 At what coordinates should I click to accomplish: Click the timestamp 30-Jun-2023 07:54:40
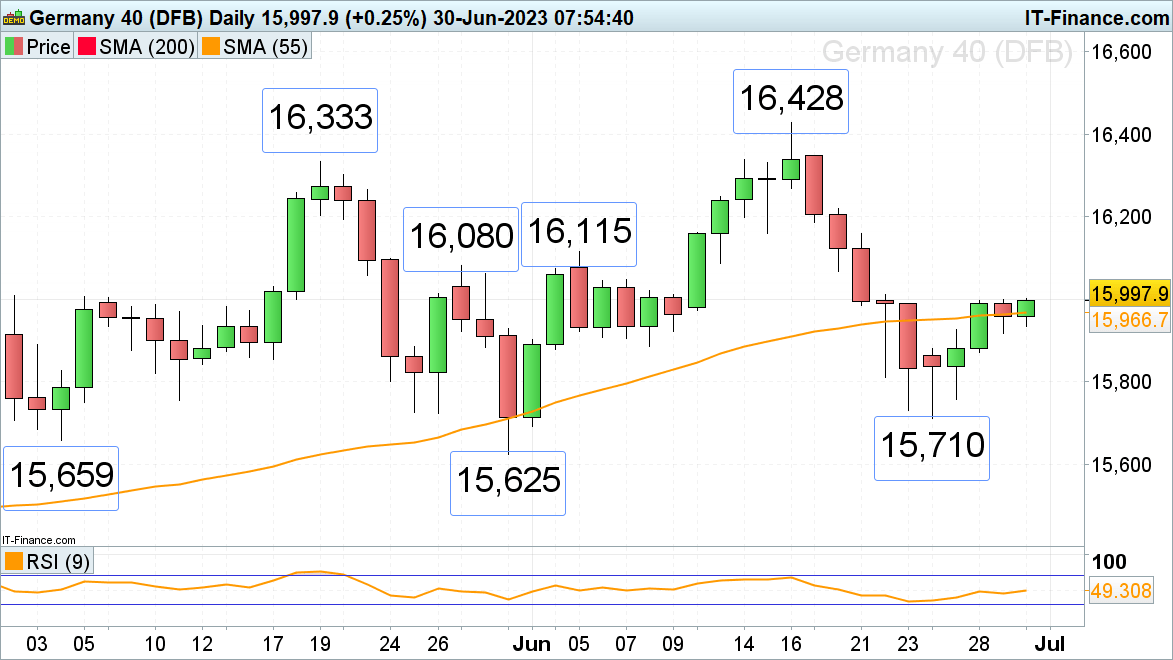[x=533, y=18]
